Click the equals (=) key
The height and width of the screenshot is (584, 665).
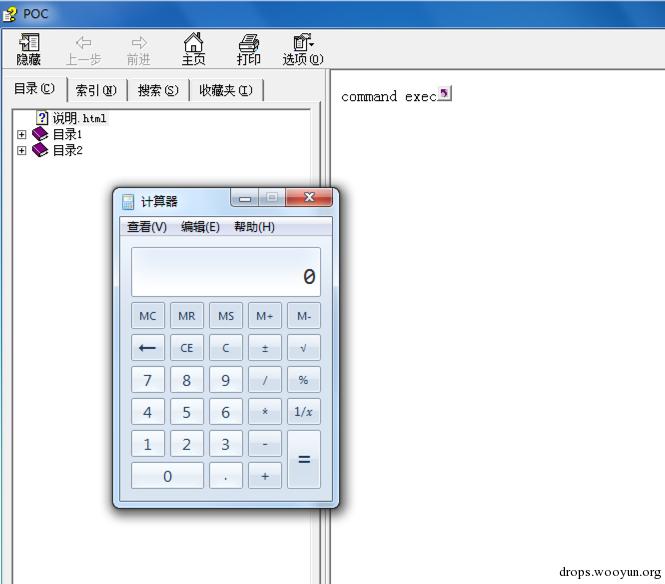(x=304, y=459)
